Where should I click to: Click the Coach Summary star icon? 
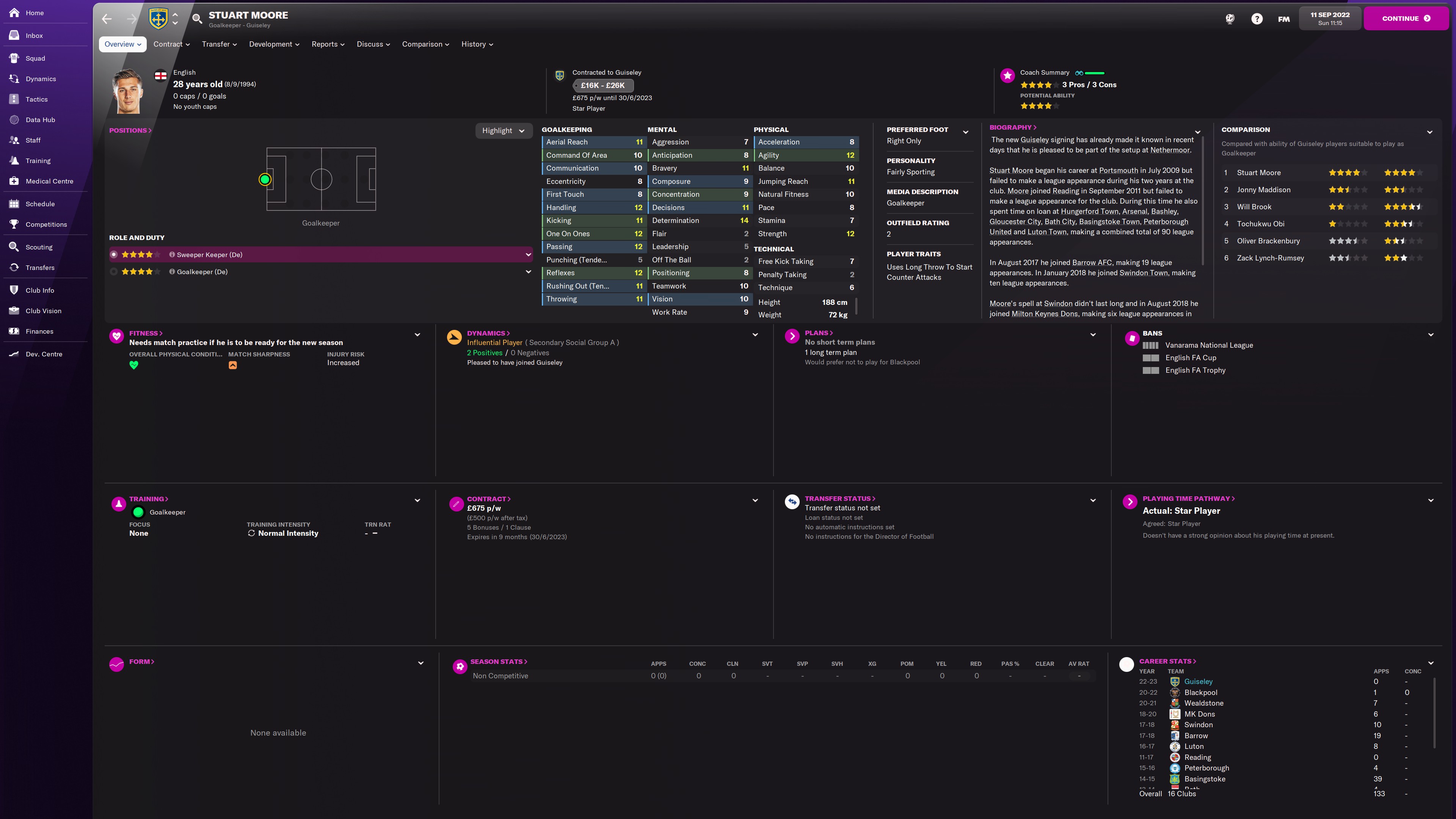1007,76
